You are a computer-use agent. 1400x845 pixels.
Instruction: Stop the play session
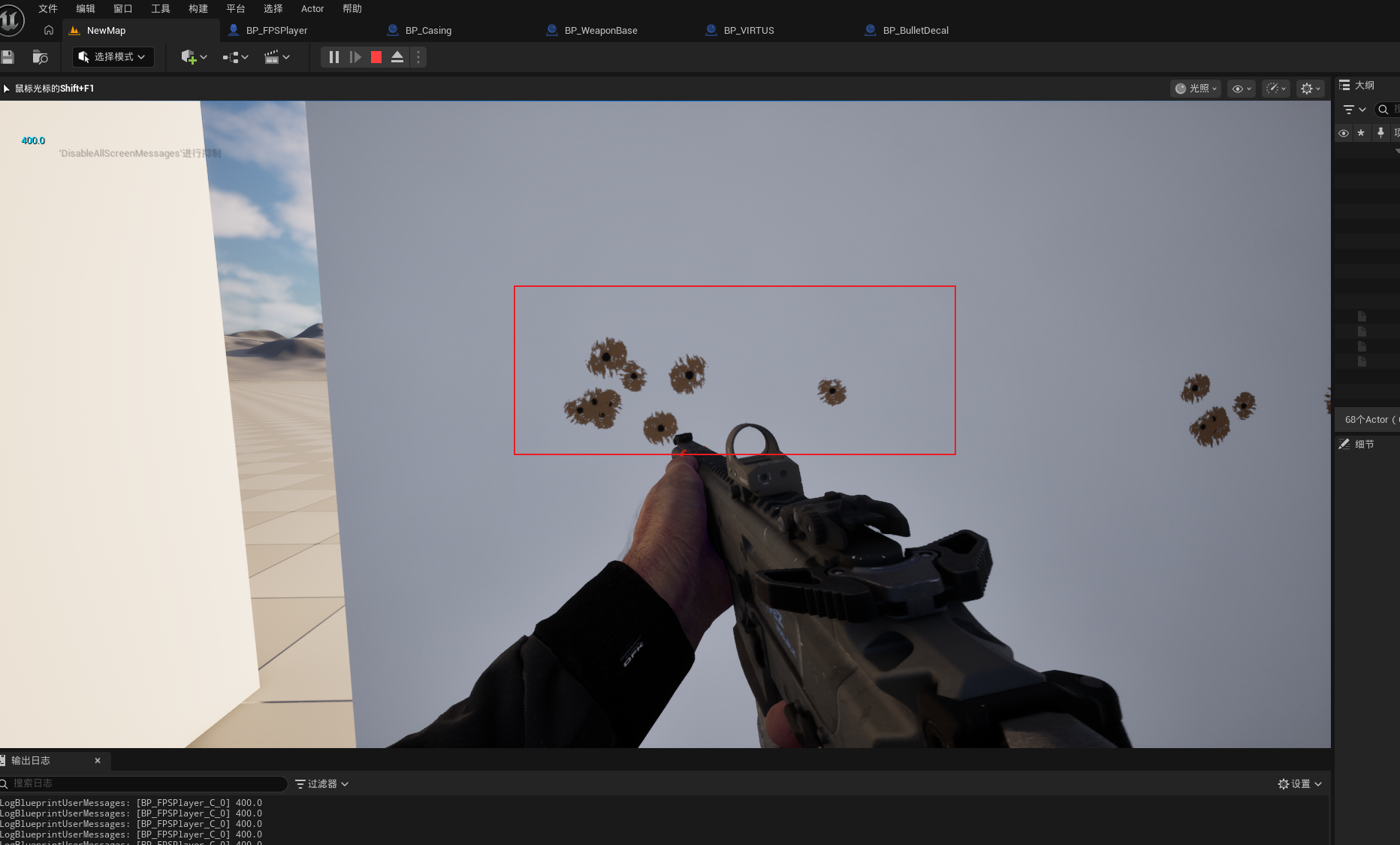coord(376,57)
